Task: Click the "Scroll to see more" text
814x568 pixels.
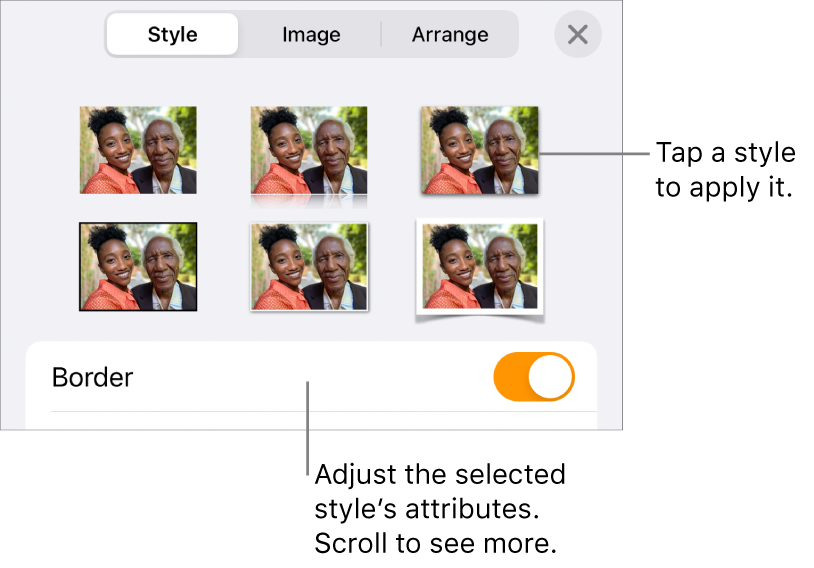Action: coord(434,543)
